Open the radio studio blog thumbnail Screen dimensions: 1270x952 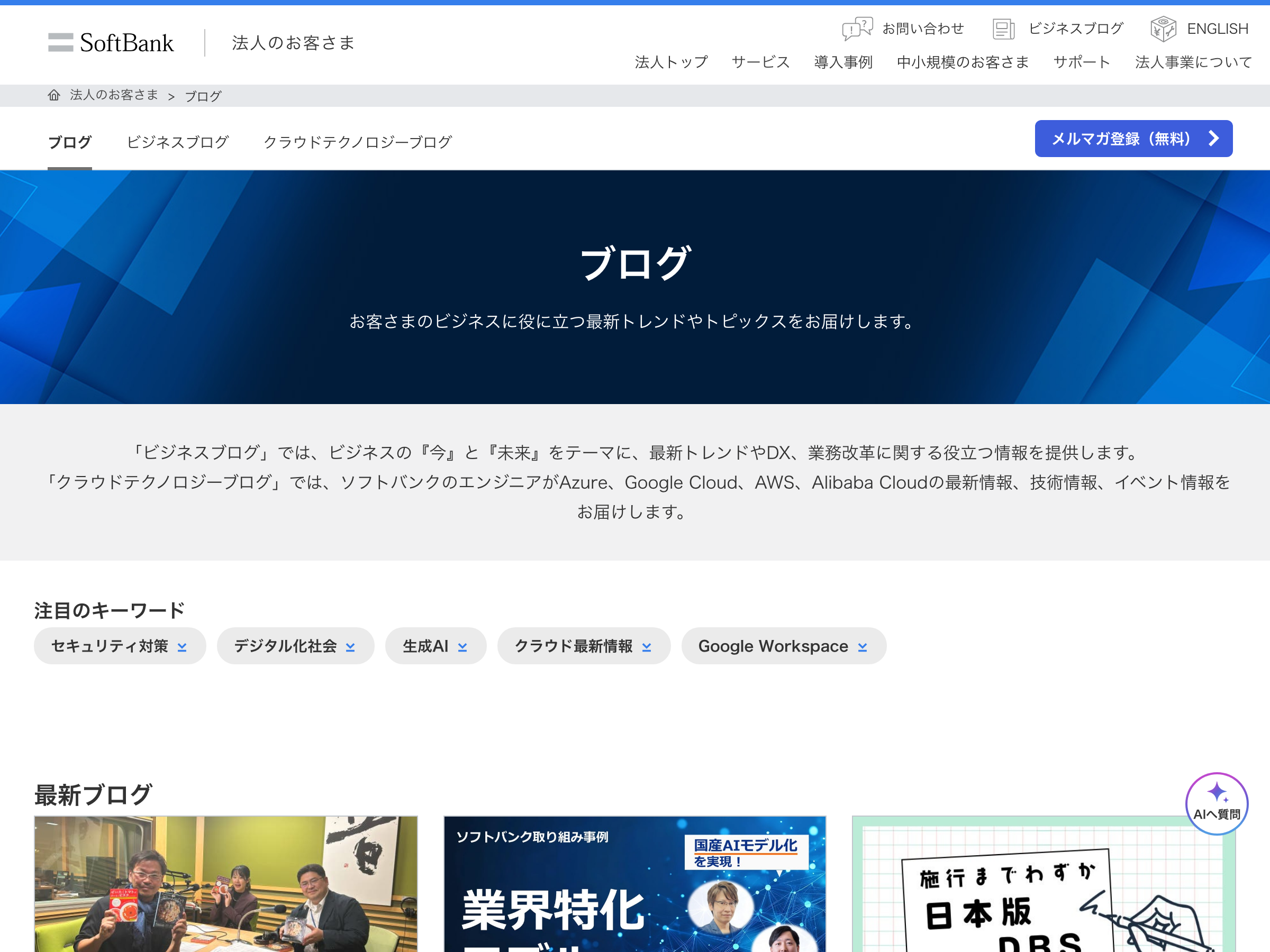(x=225, y=884)
